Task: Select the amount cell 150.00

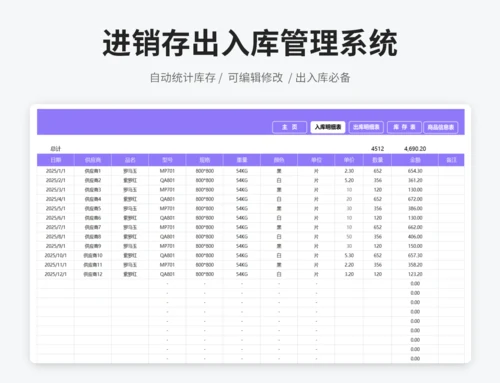Action: click(x=415, y=246)
